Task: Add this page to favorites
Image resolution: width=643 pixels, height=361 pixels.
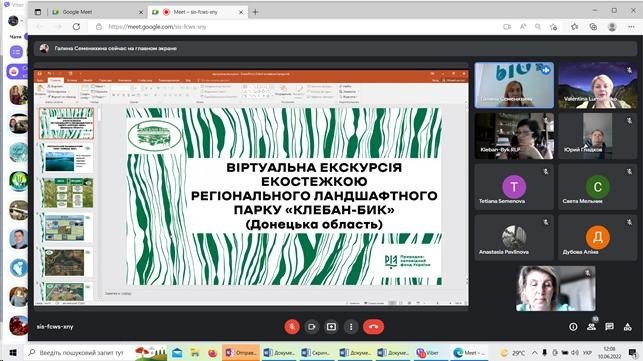Action: [x=554, y=27]
